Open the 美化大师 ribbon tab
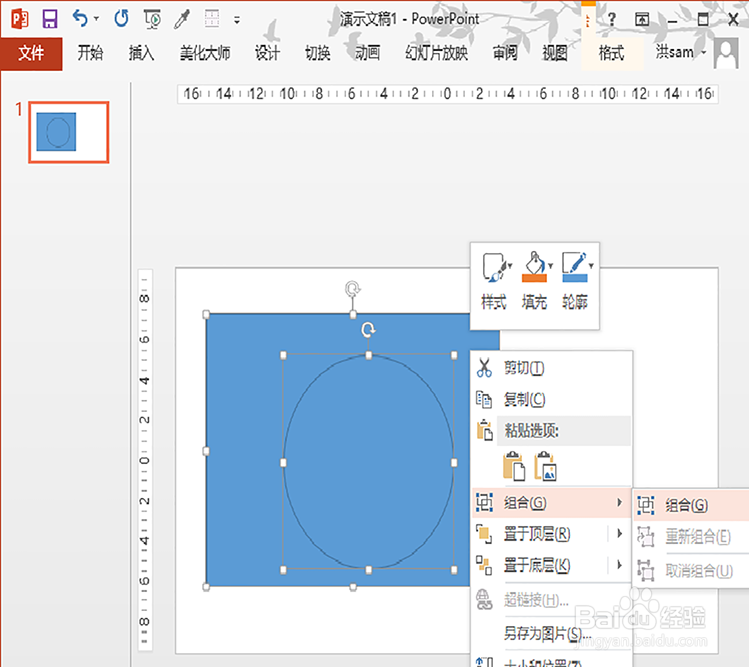Screen dimensions: 749x667 coord(205,53)
